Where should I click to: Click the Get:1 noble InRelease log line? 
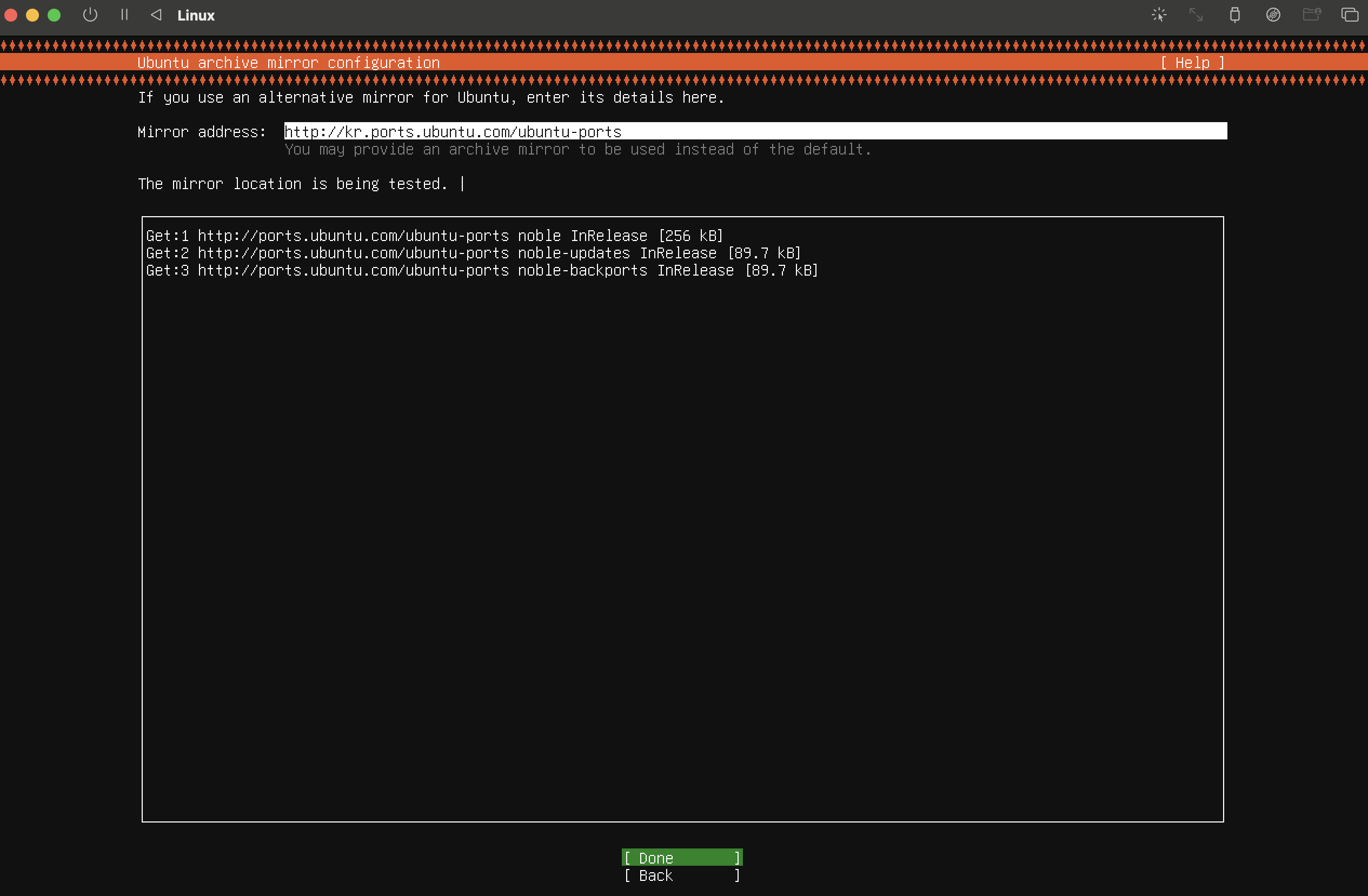pyautogui.click(x=434, y=236)
